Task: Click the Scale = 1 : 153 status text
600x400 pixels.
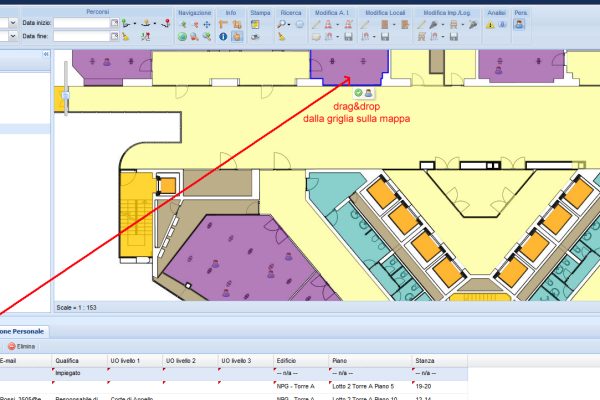Action: tap(77, 308)
